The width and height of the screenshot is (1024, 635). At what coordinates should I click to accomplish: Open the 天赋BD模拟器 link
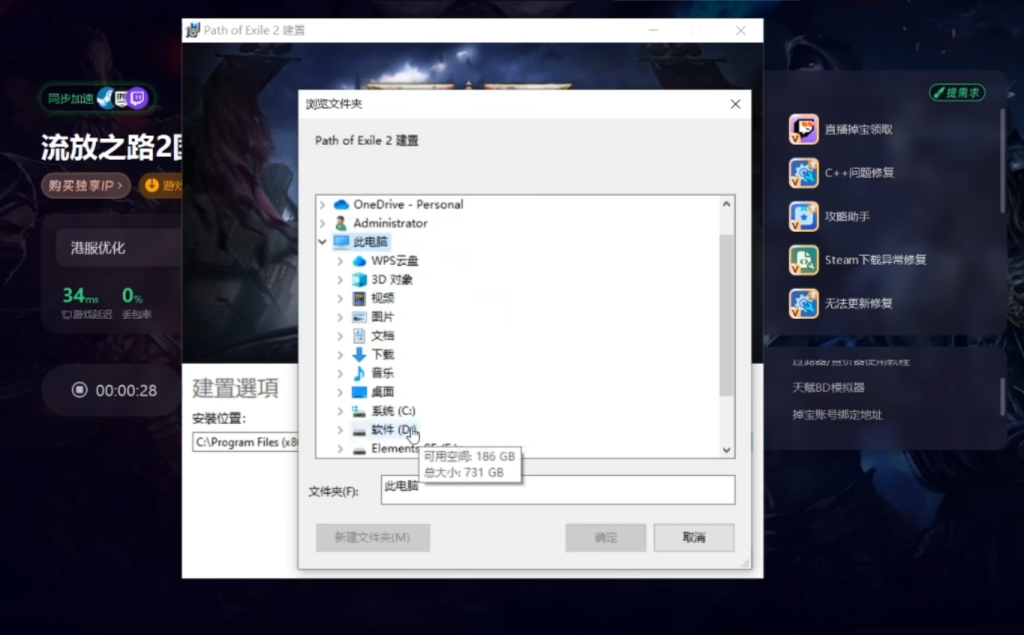pos(828,387)
